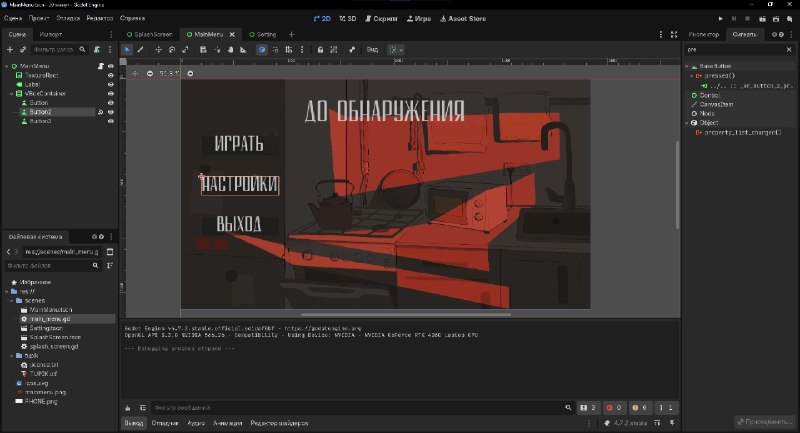
Task: Toggle smart snap in the viewport toolbar
Action: [x=262, y=49]
